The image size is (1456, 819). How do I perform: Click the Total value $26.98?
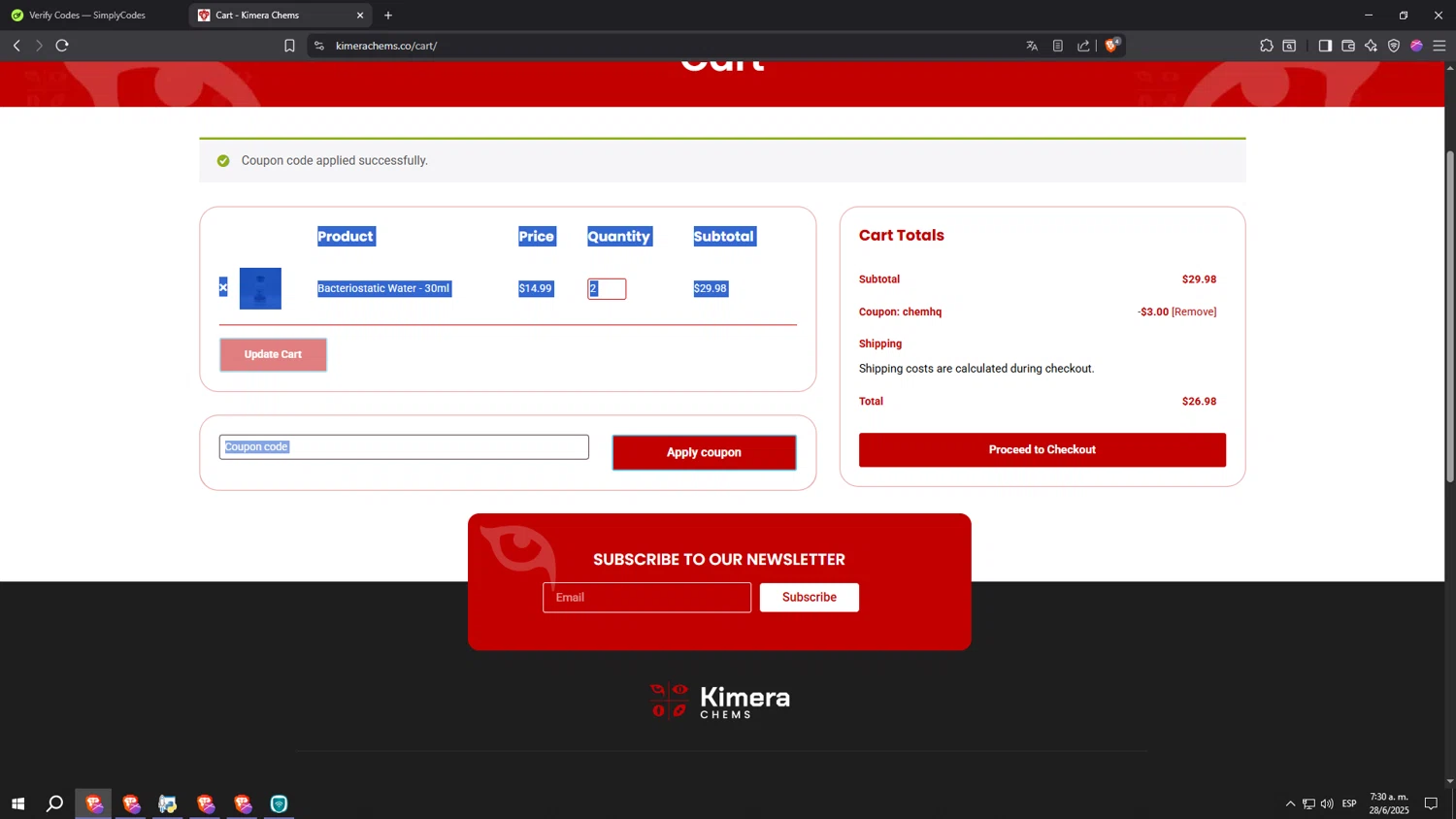(1199, 401)
